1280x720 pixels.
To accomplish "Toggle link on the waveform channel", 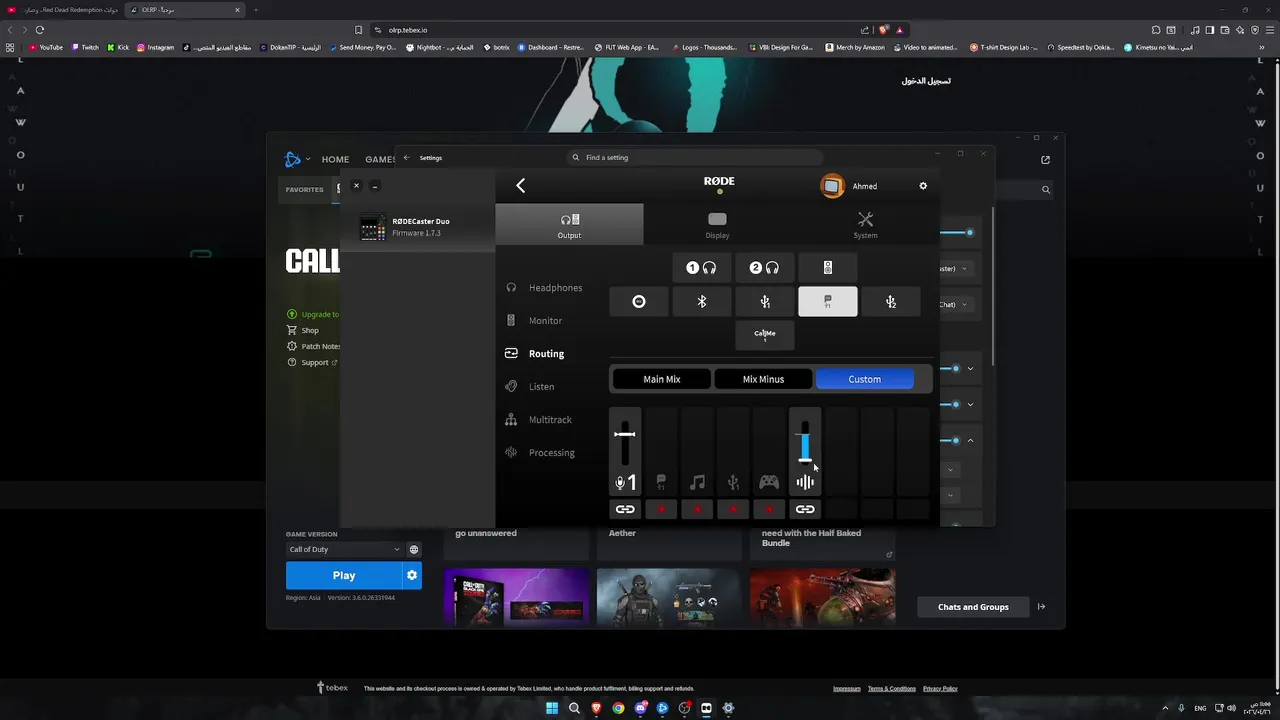I will click(x=805, y=509).
